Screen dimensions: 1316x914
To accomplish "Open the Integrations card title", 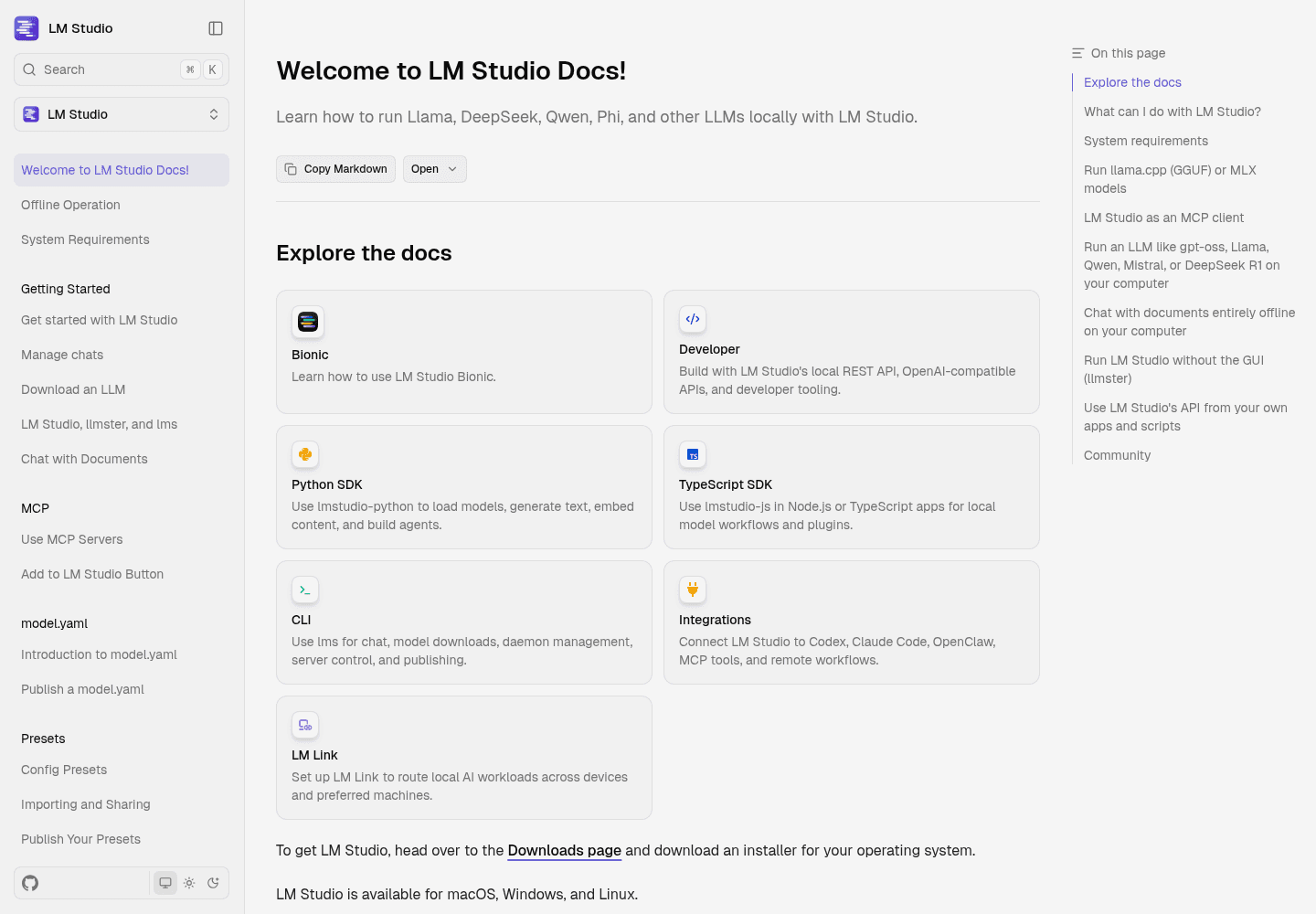I will tap(715, 620).
